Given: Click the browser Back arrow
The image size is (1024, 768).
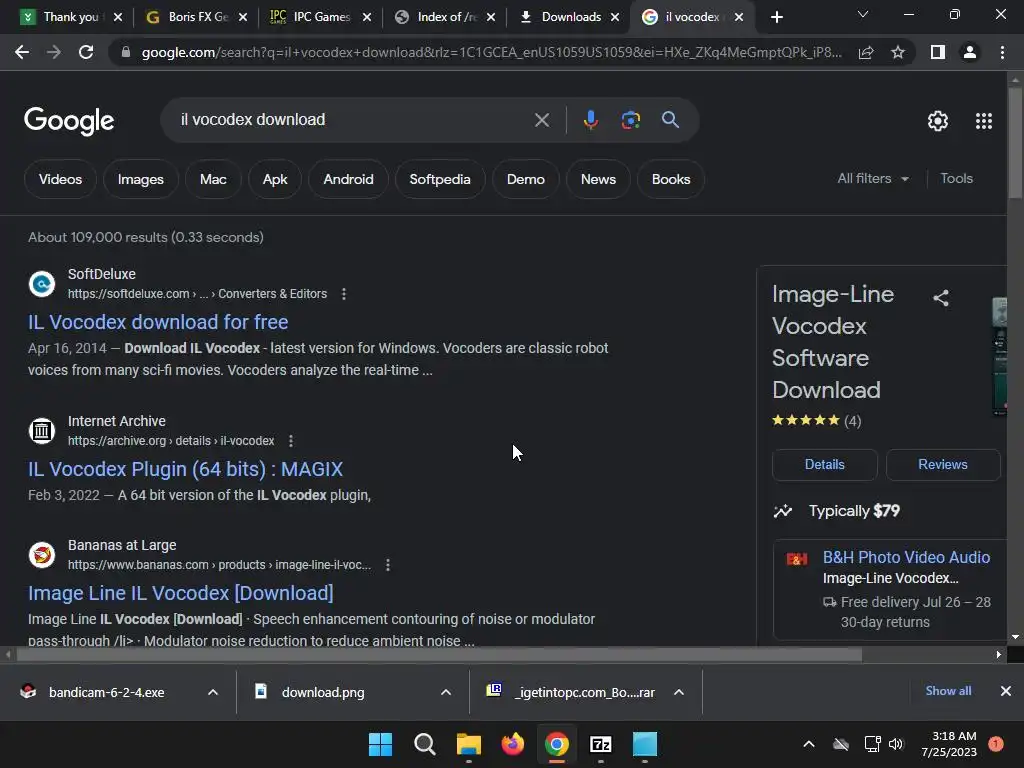Looking at the screenshot, I should [22, 52].
